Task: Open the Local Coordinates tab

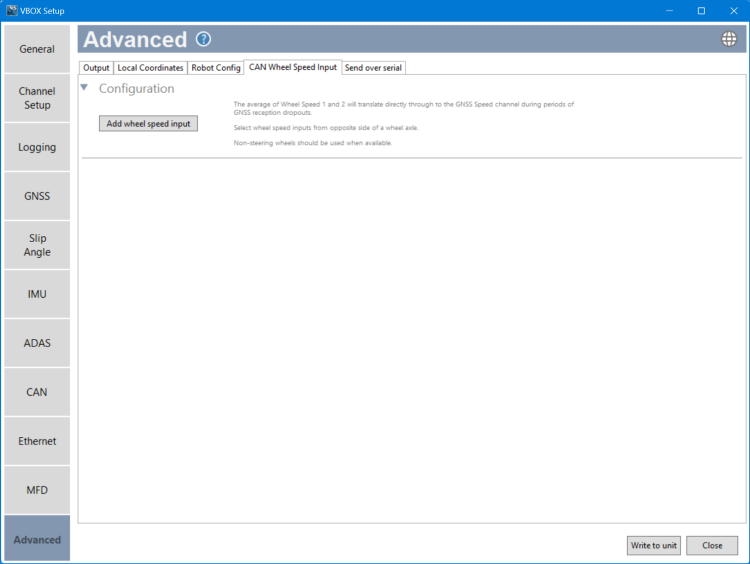Action: pos(150,68)
